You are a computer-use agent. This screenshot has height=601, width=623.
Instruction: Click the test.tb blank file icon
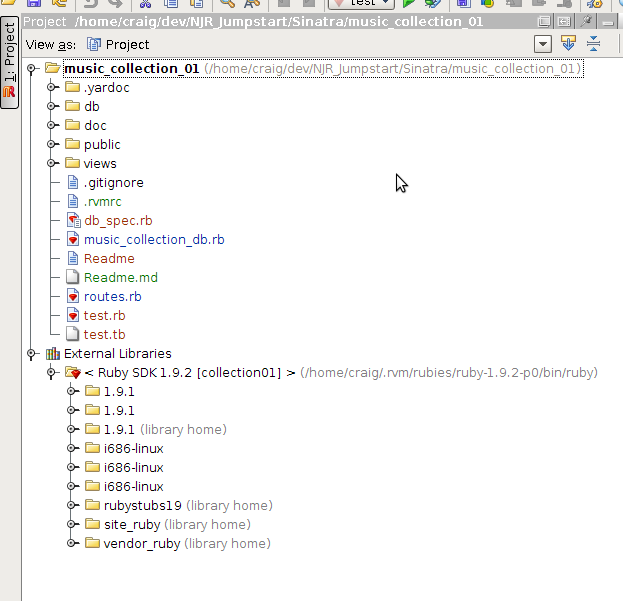[72, 334]
